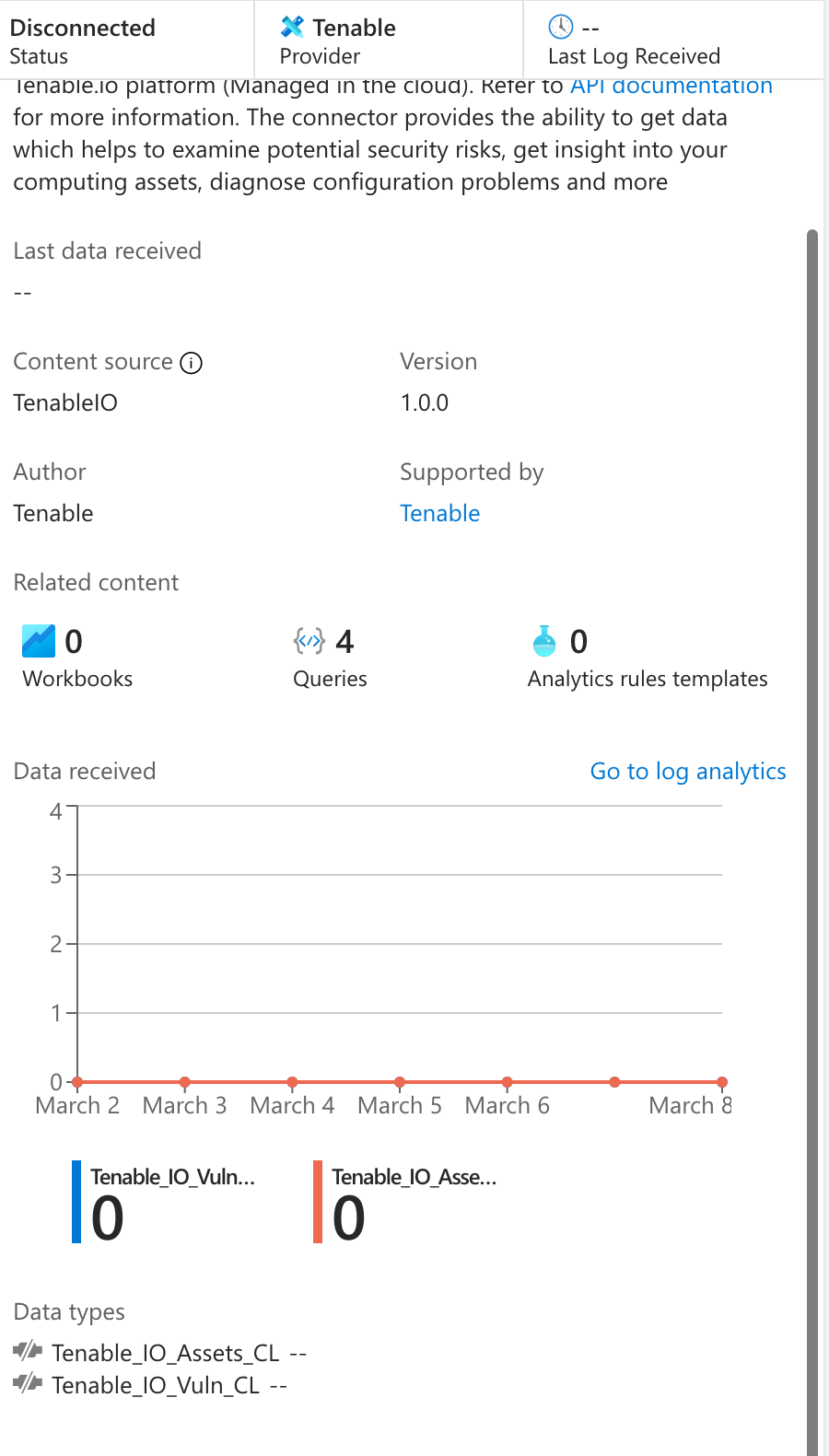Select the Tenable_IO_Vuln... legend label
The image size is (829, 1456).
pos(172,1177)
